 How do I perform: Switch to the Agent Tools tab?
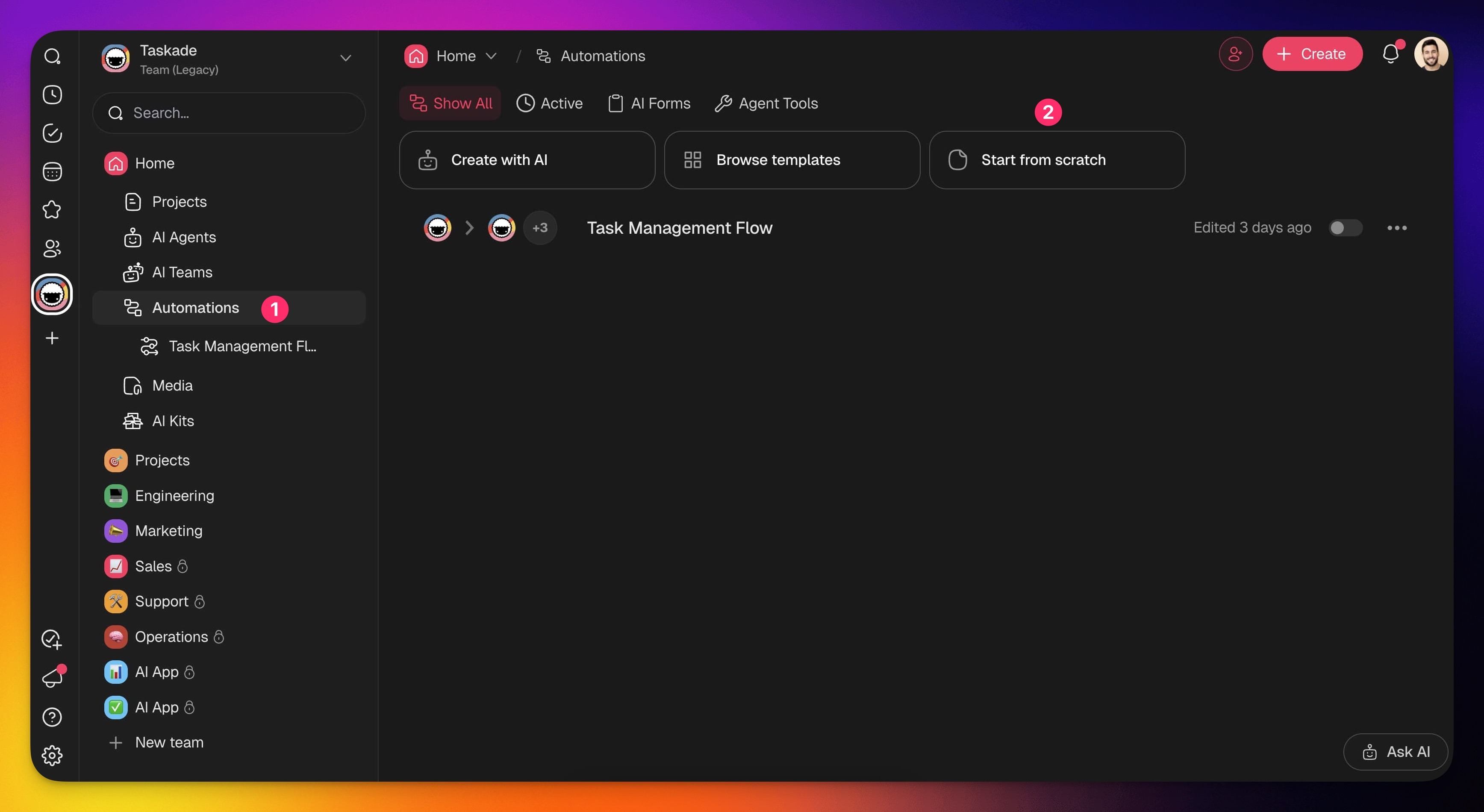(766, 103)
